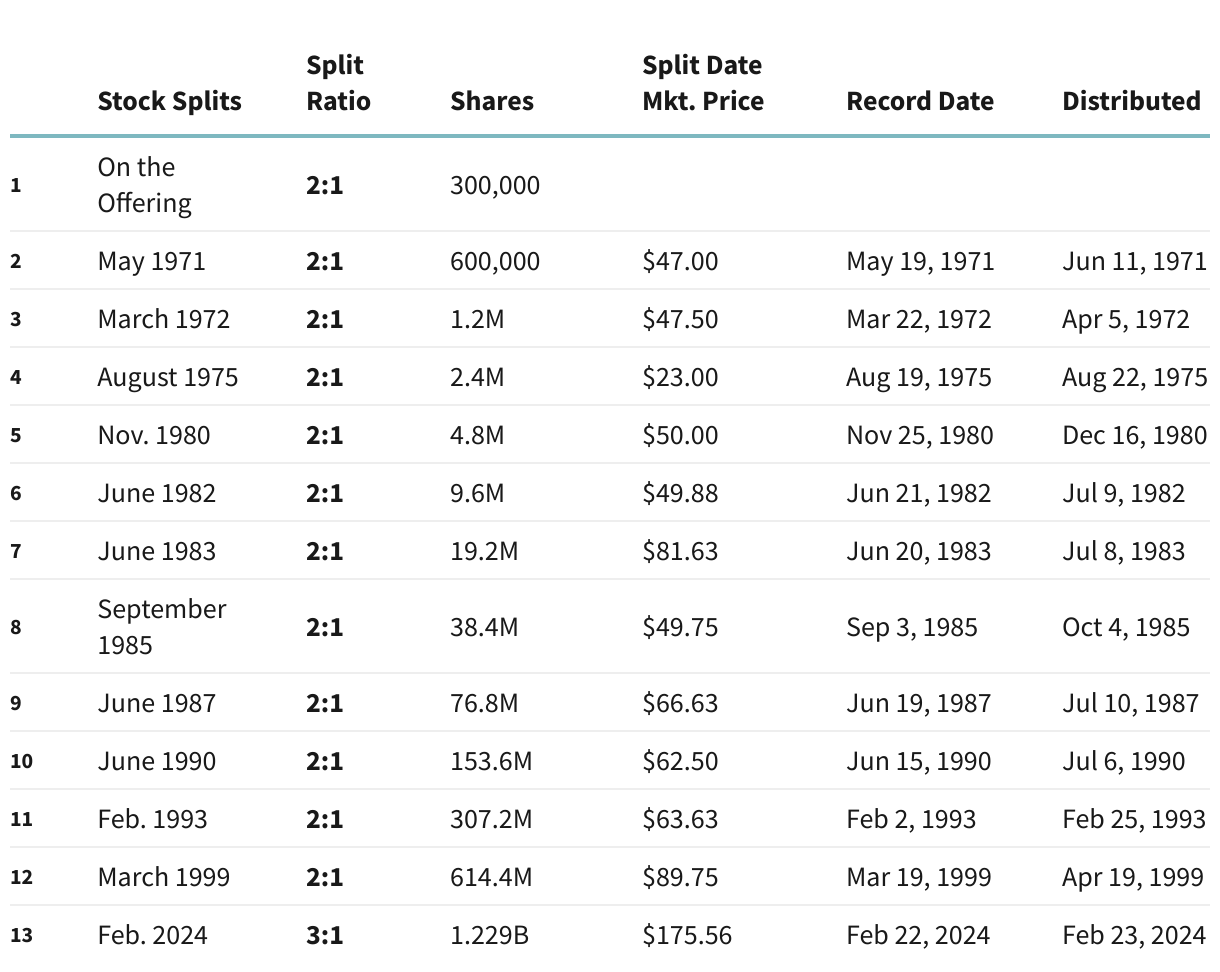The height and width of the screenshot is (972, 1220).
Task: Click the Split Ratio column header
Action: point(338,83)
